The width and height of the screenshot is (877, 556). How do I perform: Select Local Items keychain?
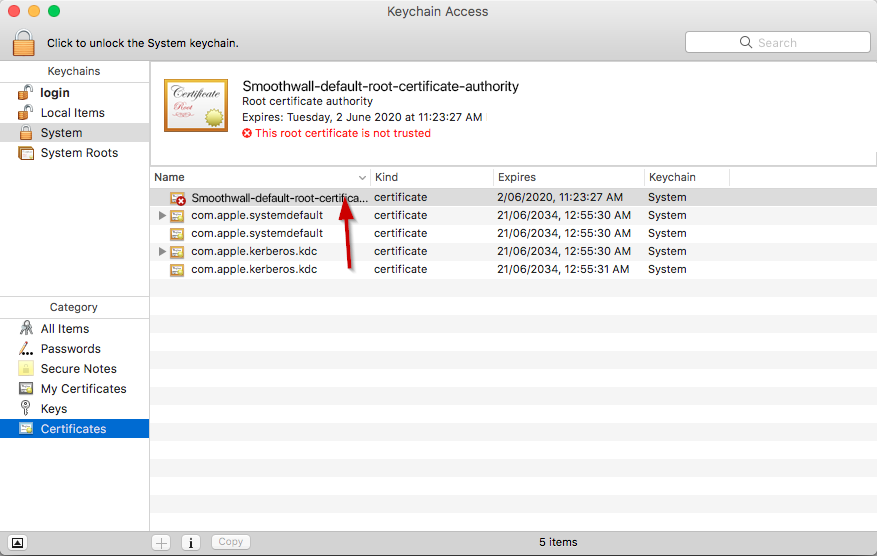click(72, 113)
